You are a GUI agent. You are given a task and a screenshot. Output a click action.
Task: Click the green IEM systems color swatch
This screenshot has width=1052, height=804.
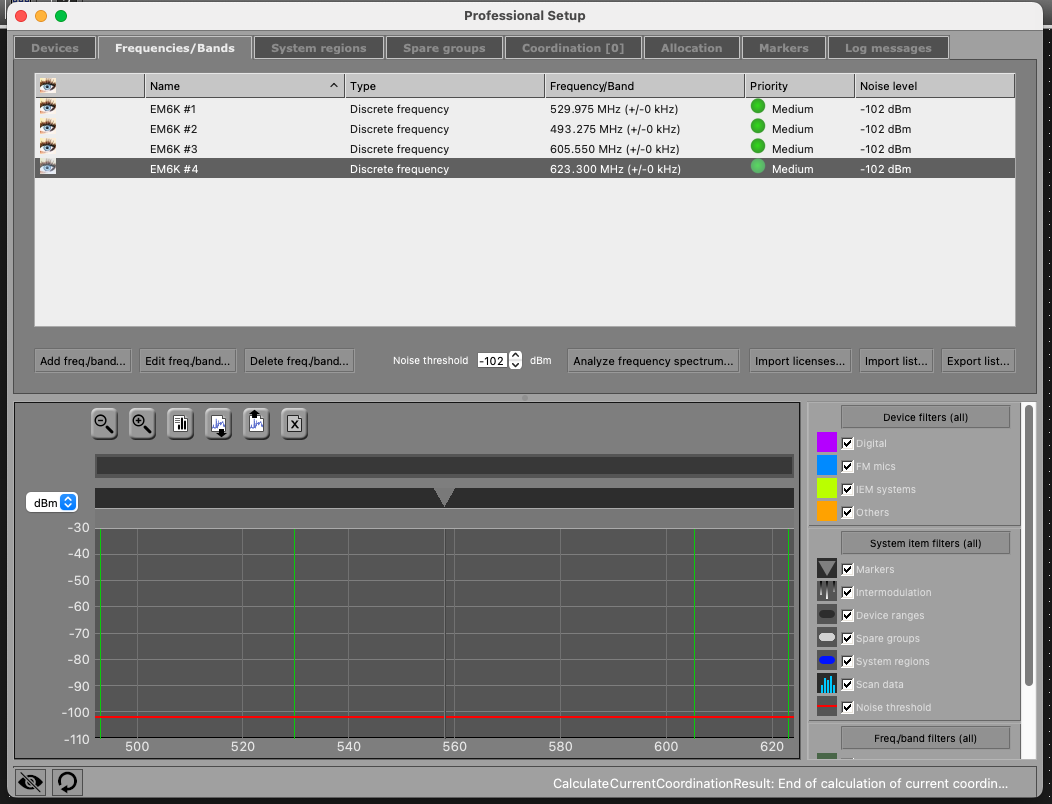click(x=827, y=488)
